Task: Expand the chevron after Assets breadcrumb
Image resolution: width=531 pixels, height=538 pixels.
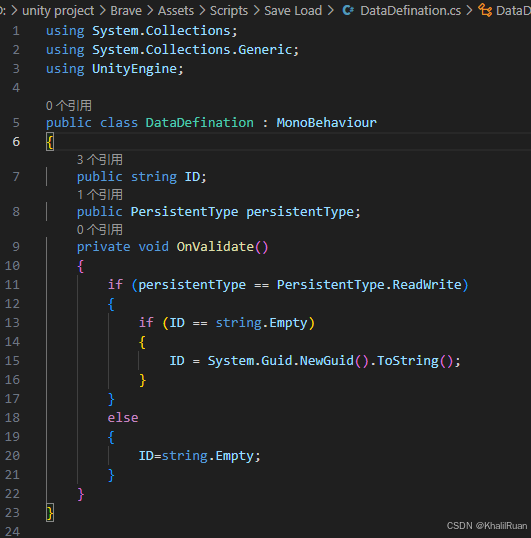Action: (x=202, y=11)
